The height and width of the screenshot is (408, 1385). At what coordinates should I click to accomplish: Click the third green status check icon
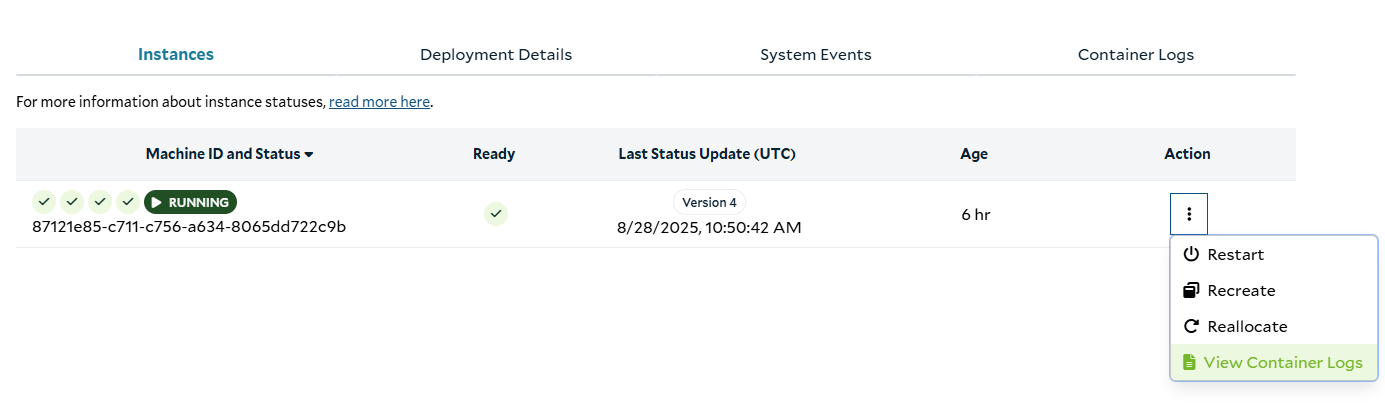[100, 202]
